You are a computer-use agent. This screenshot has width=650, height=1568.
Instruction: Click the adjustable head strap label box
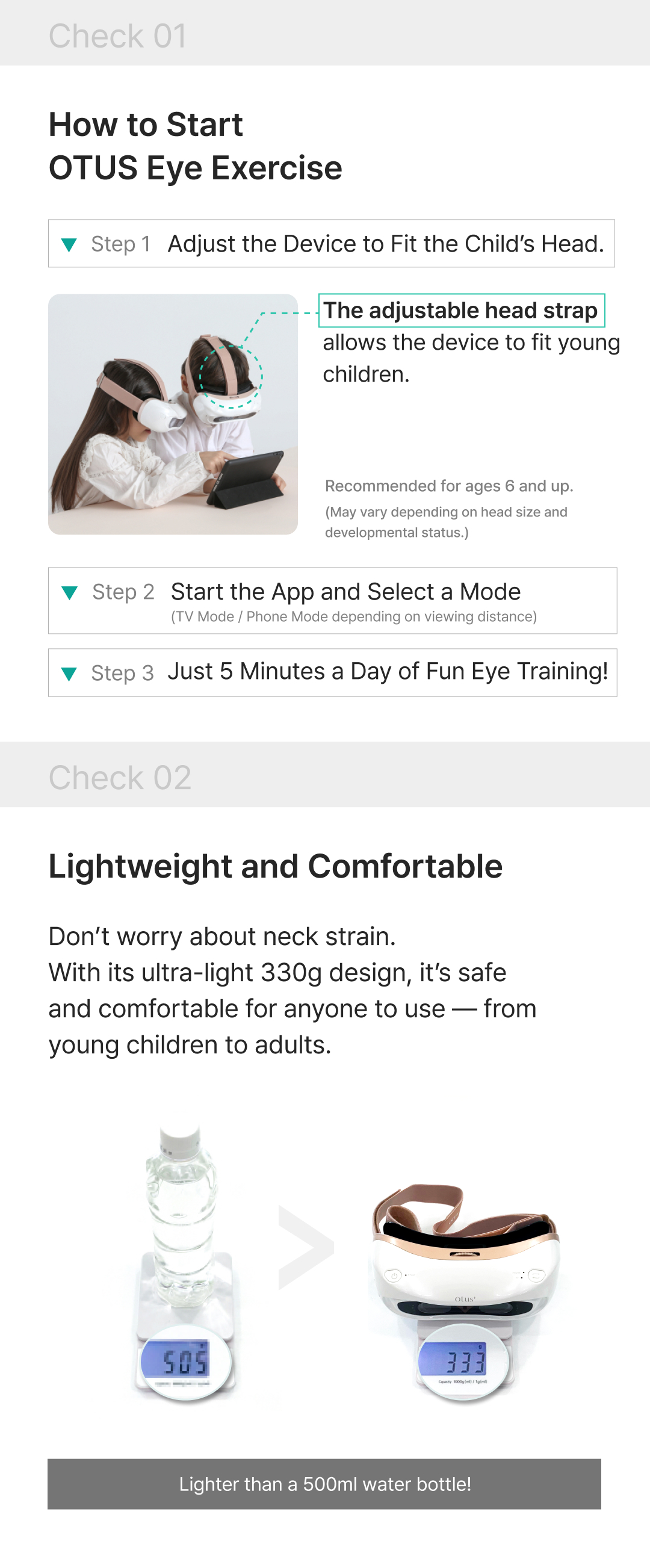(462, 311)
